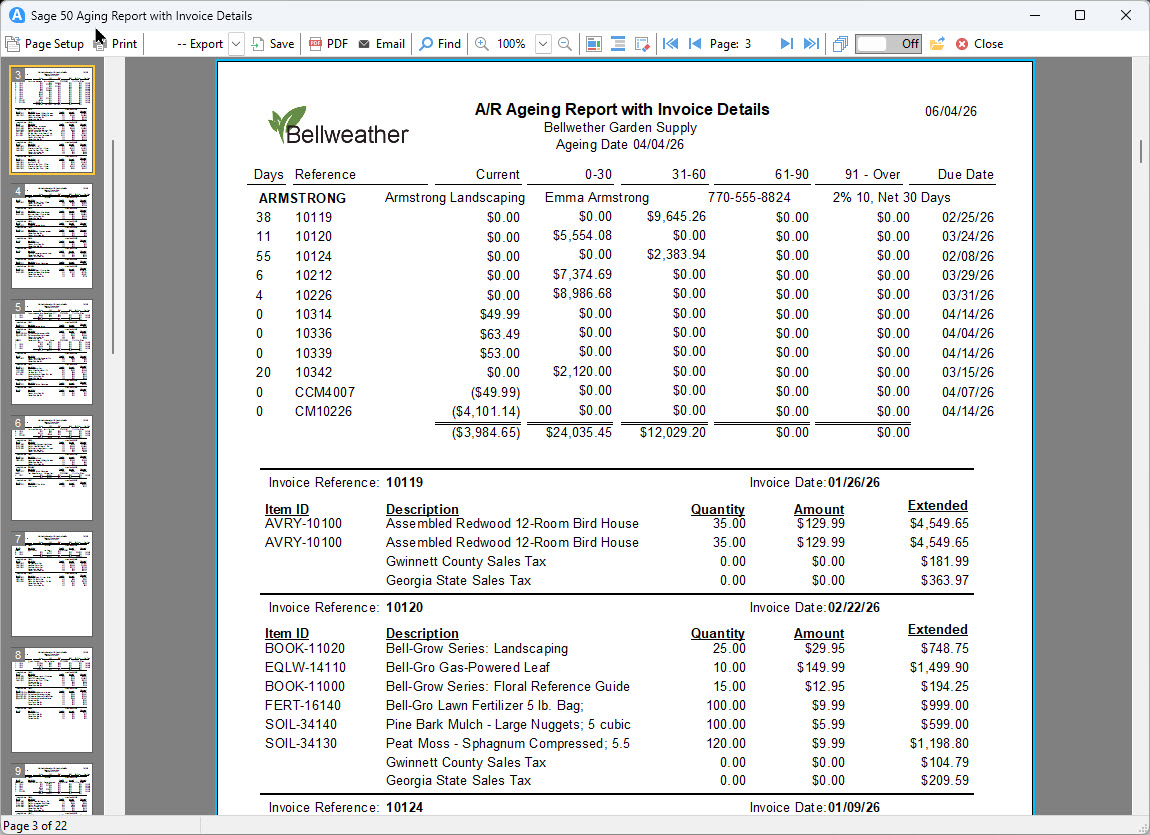Jump to the last page
Viewport: 1150px width, 835px height.
(811, 44)
